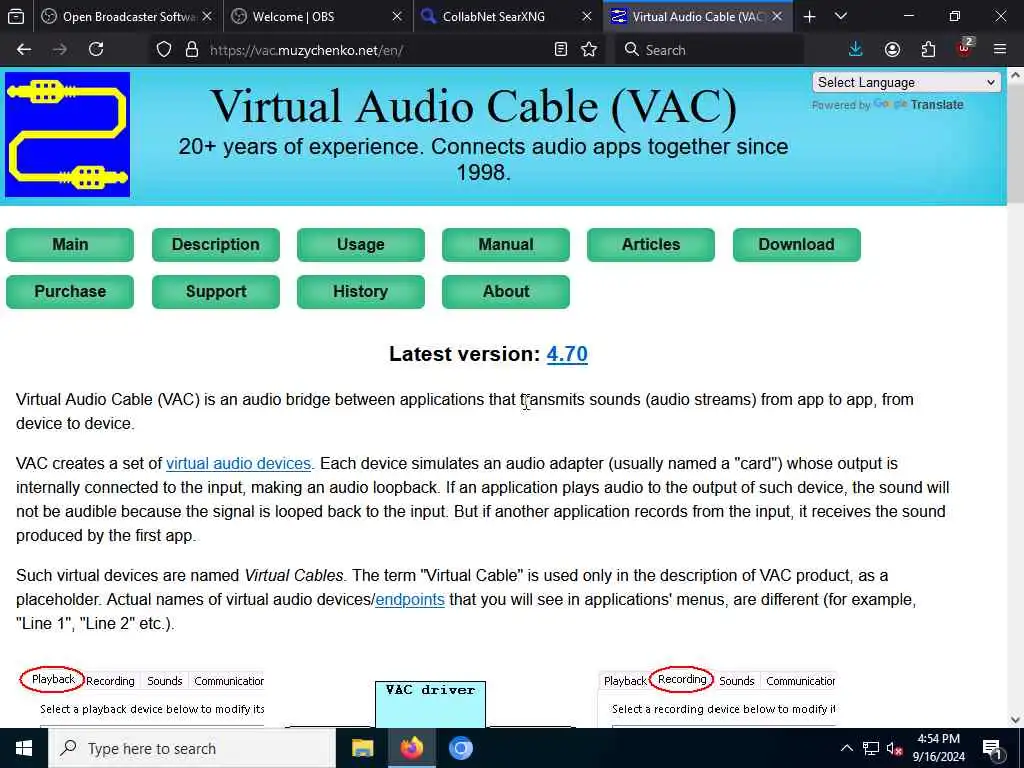
Task: Open the History page button
Action: point(360,291)
